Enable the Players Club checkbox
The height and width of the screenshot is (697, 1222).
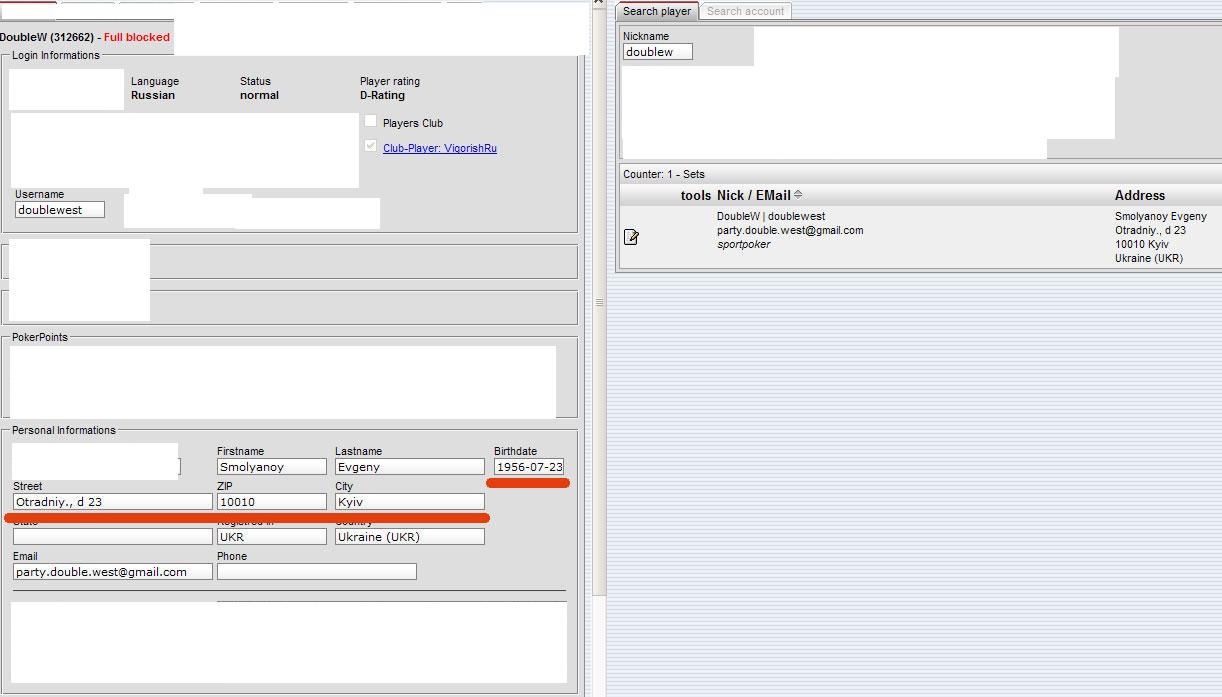tap(371, 122)
